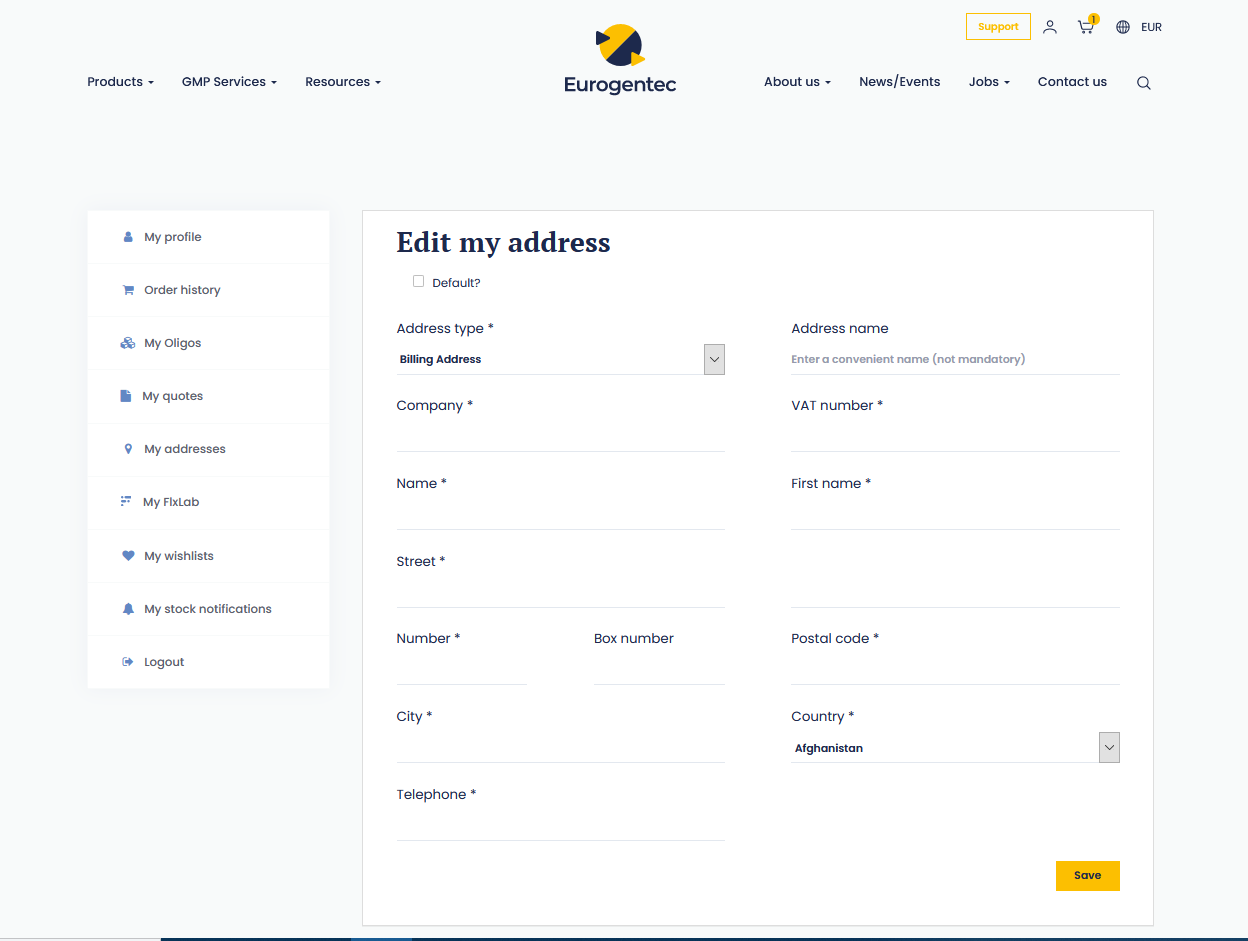
Task: Open the GMP Services menu
Action: [x=229, y=82]
